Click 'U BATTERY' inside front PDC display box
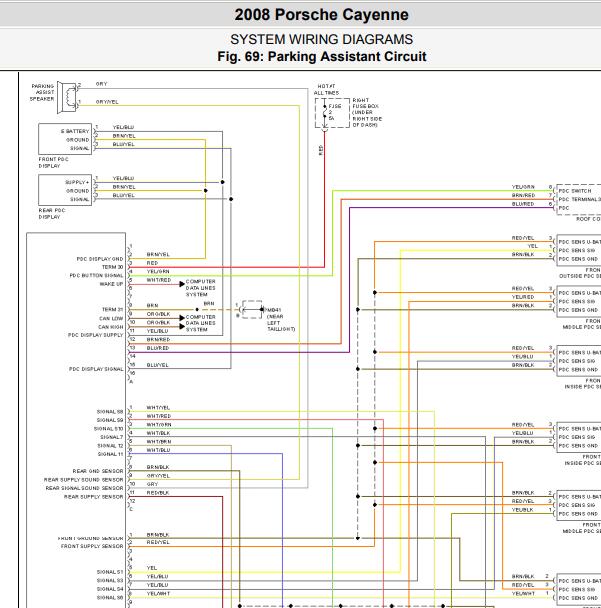The width and height of the screenshot is (601, 608). pos(75,131)
